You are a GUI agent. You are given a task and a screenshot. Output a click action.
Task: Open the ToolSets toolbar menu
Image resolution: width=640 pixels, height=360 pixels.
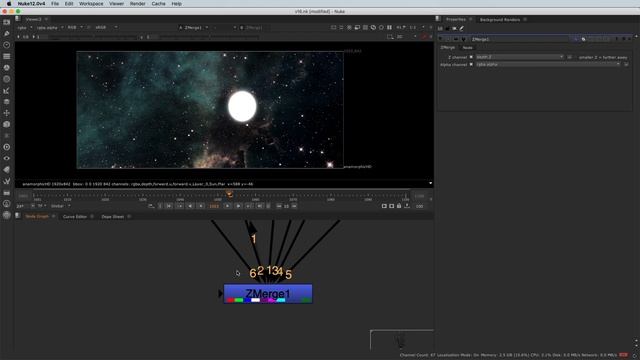7,181
